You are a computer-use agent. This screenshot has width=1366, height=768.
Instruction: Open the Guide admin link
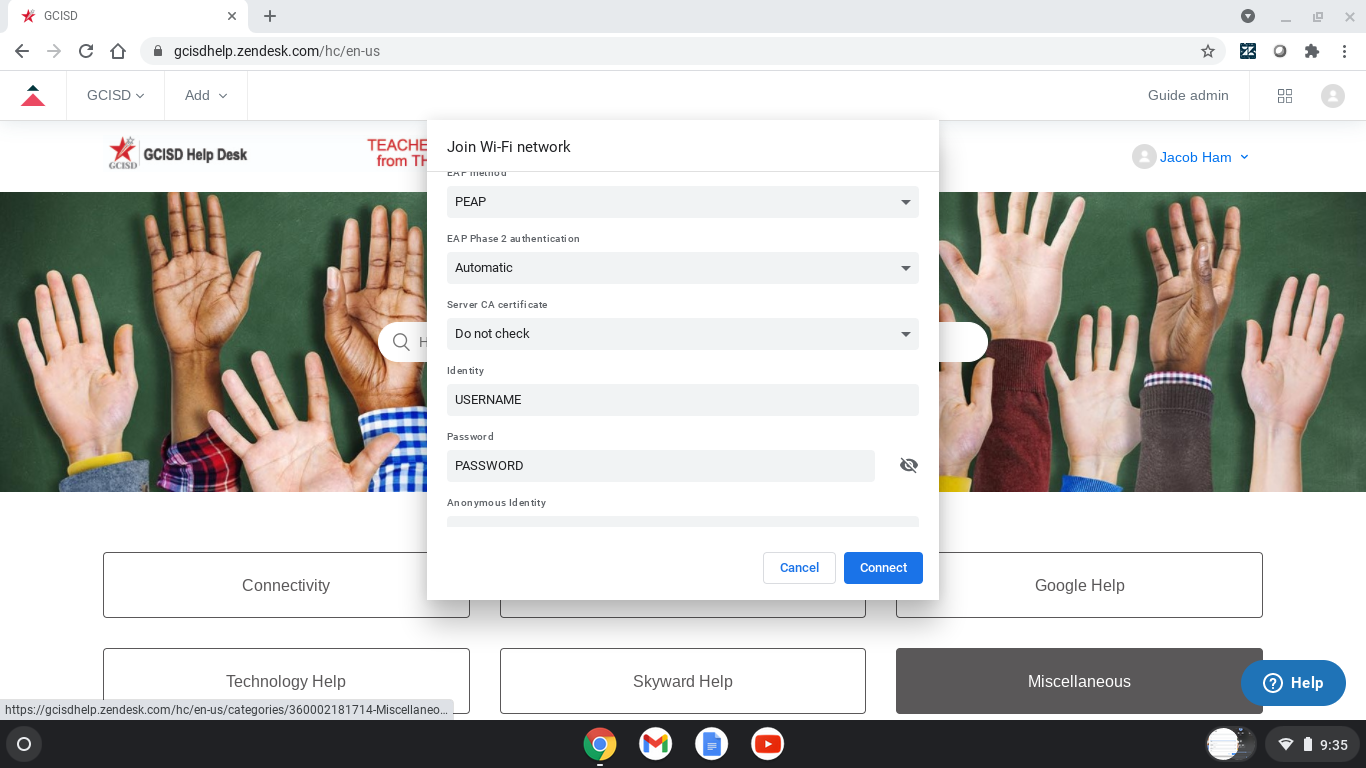(1188, 96)
